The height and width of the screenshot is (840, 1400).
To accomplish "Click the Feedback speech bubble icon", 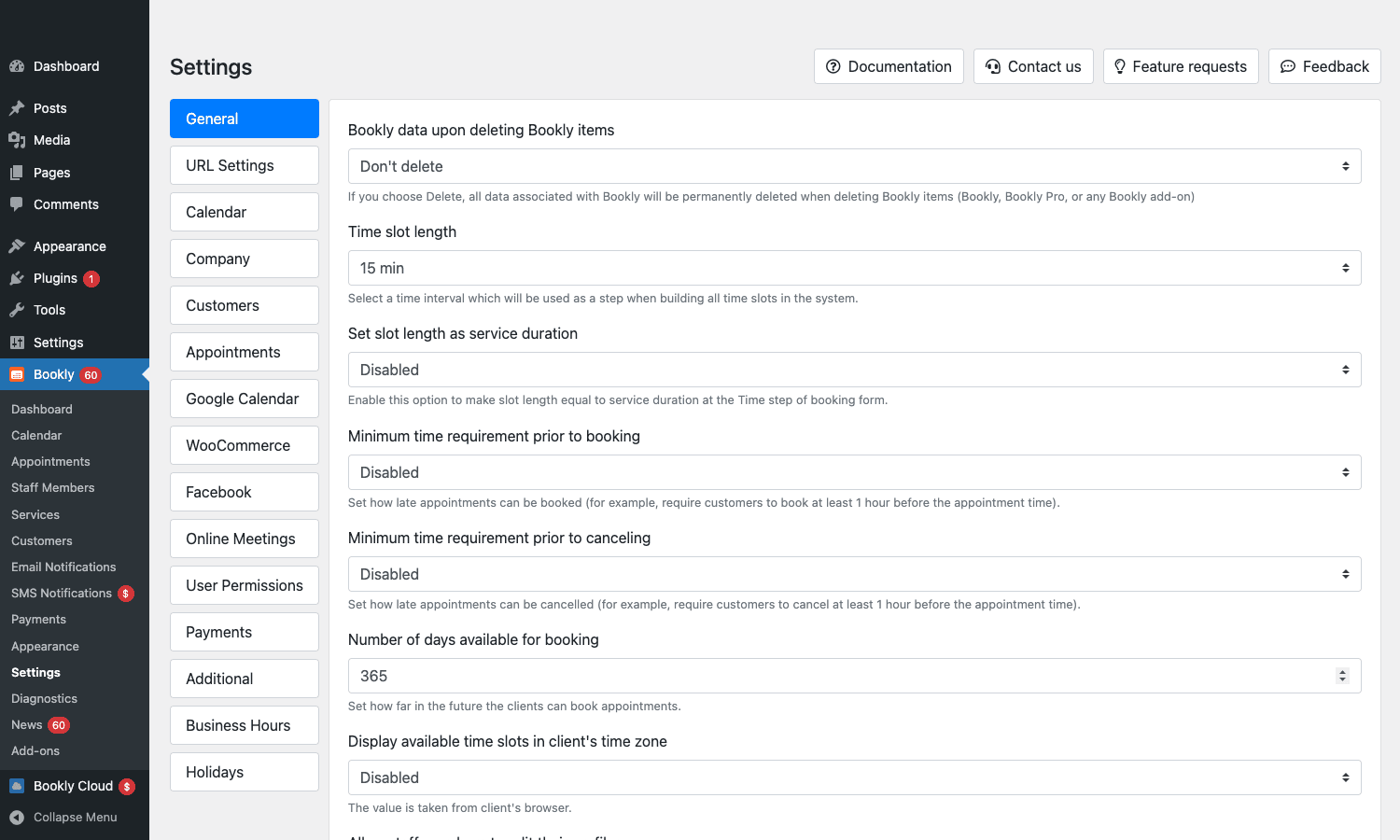I will [1288, 66].
